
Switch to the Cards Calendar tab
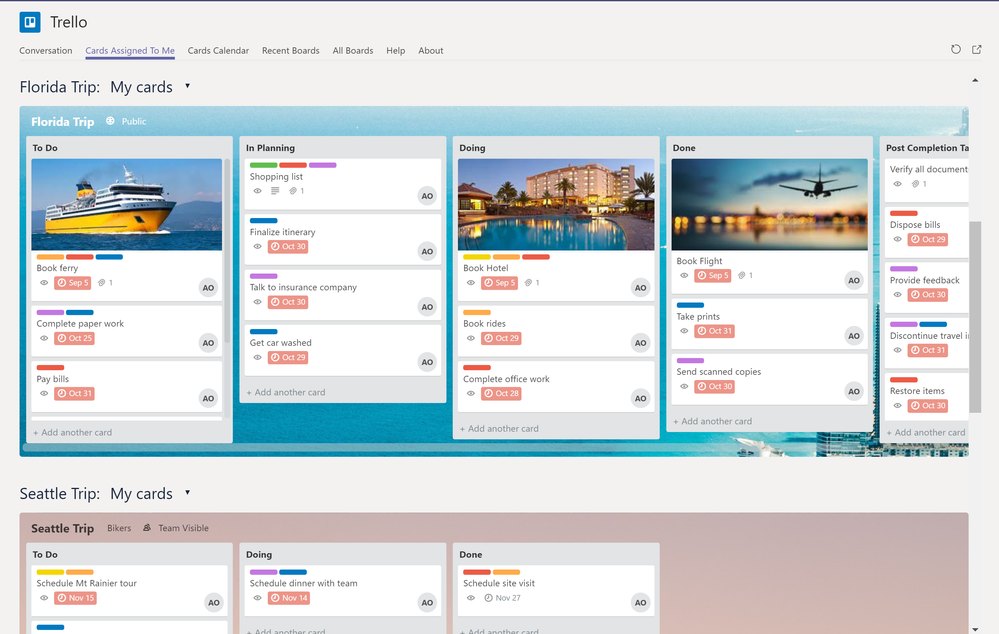(x=218, y=50)
